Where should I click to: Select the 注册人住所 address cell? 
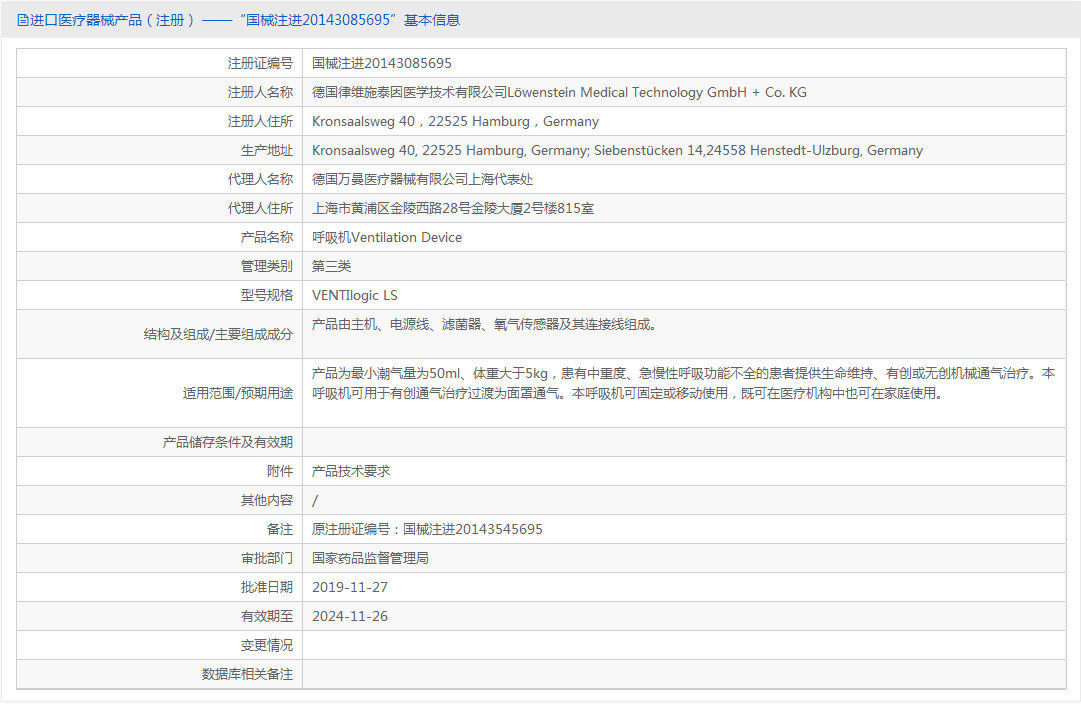pos(456,120)
